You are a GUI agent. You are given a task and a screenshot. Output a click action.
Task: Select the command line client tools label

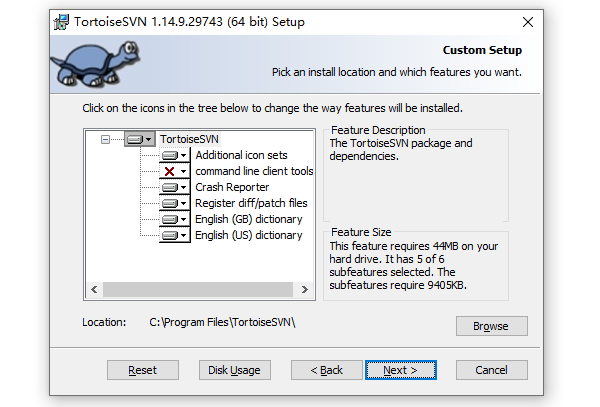coord(254,172)
